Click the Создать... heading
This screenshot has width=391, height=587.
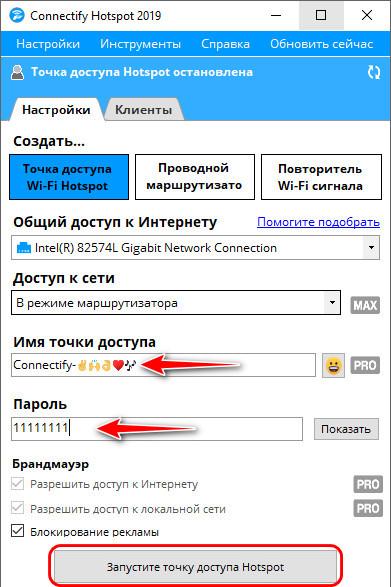click(x=49, y=141)
